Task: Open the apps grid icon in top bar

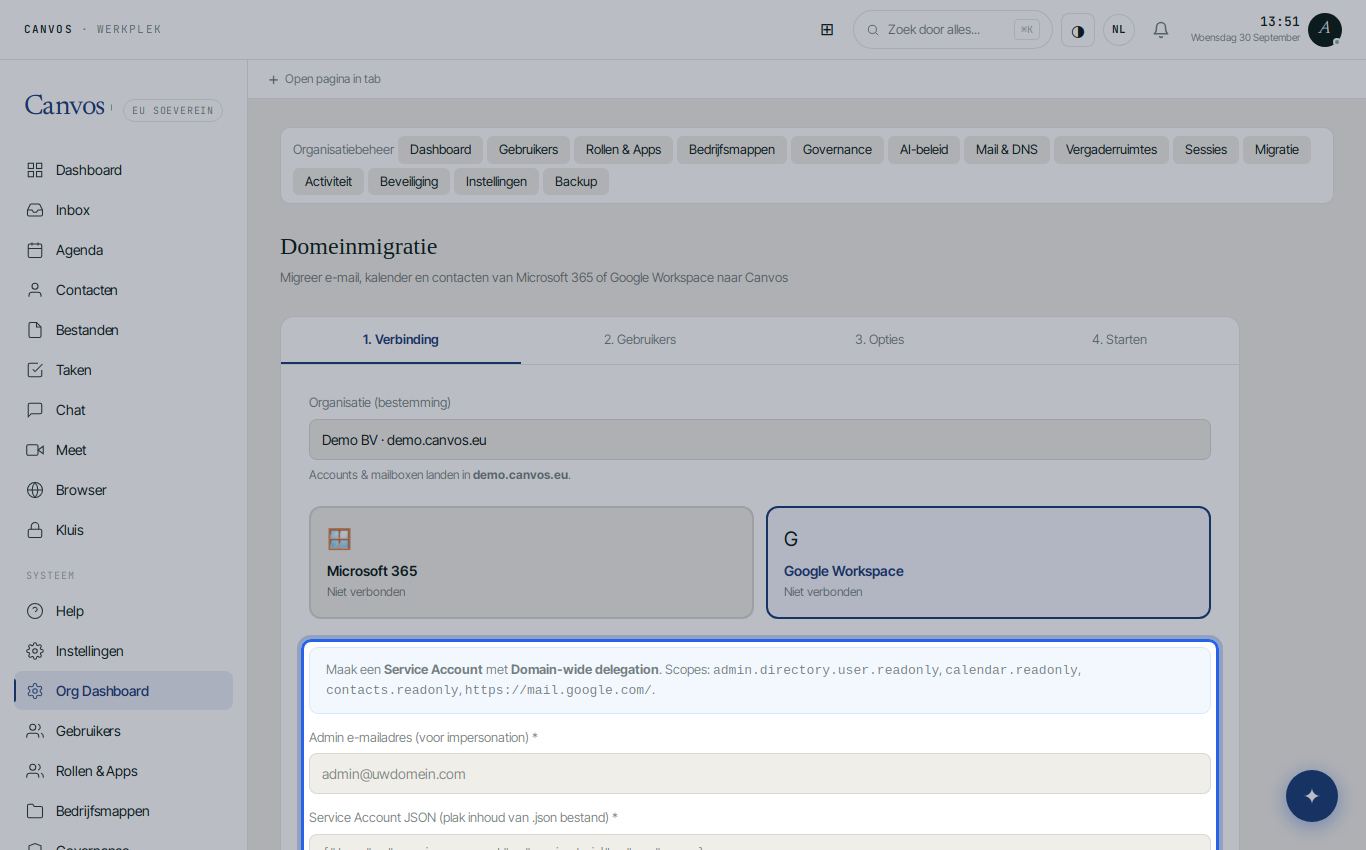Action: coord(827,30)
